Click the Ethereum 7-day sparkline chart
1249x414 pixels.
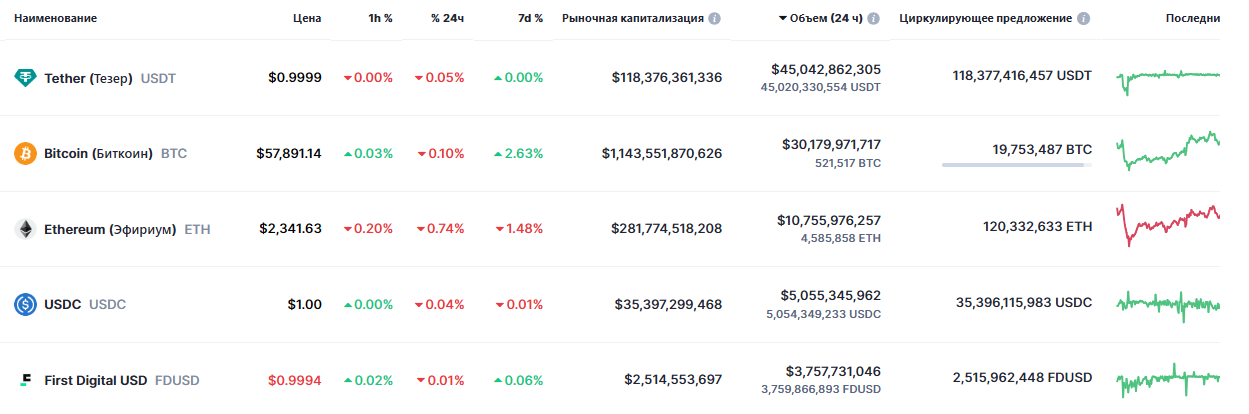[1168, 225]
